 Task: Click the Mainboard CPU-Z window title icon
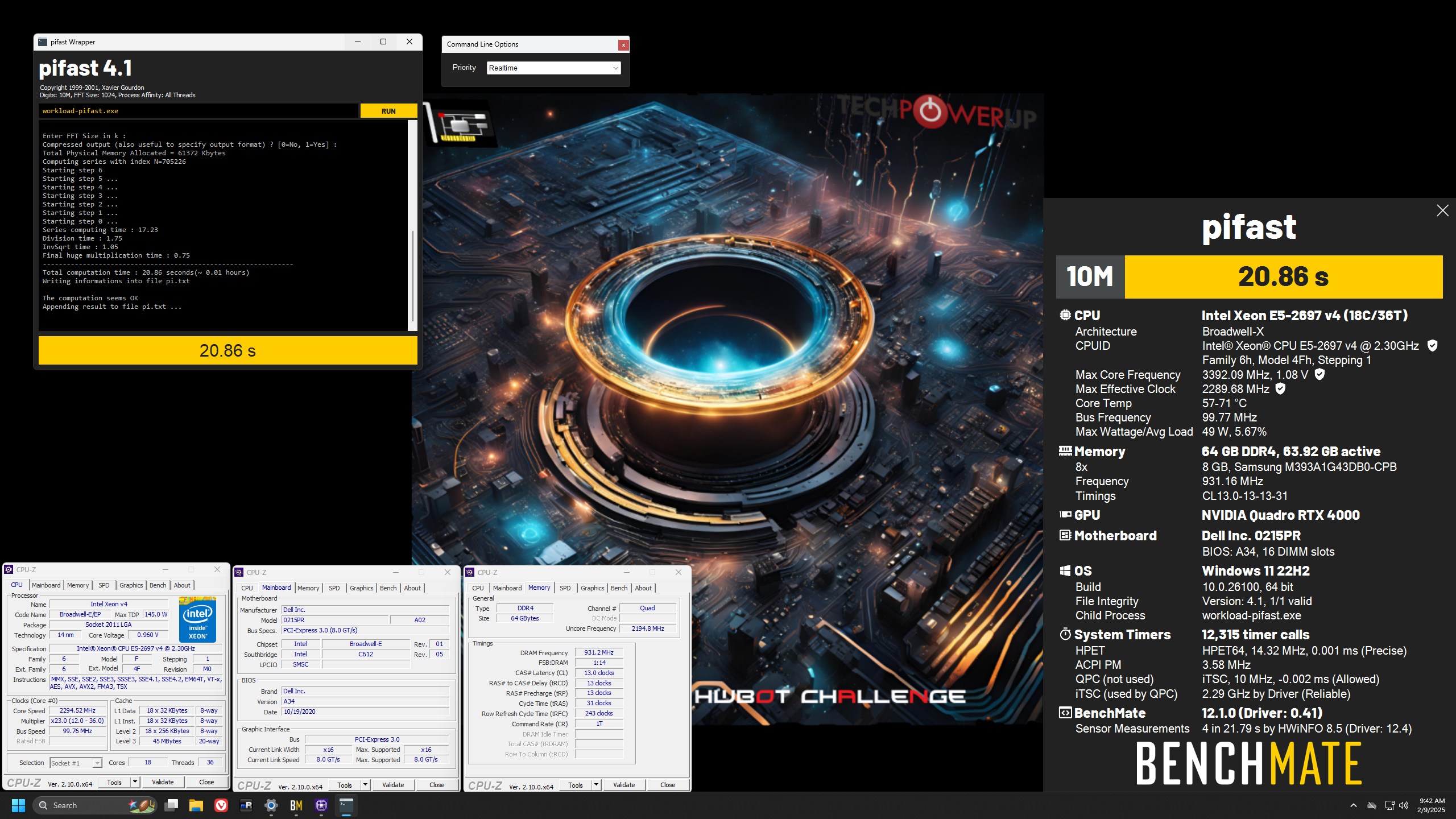(239, 572)
